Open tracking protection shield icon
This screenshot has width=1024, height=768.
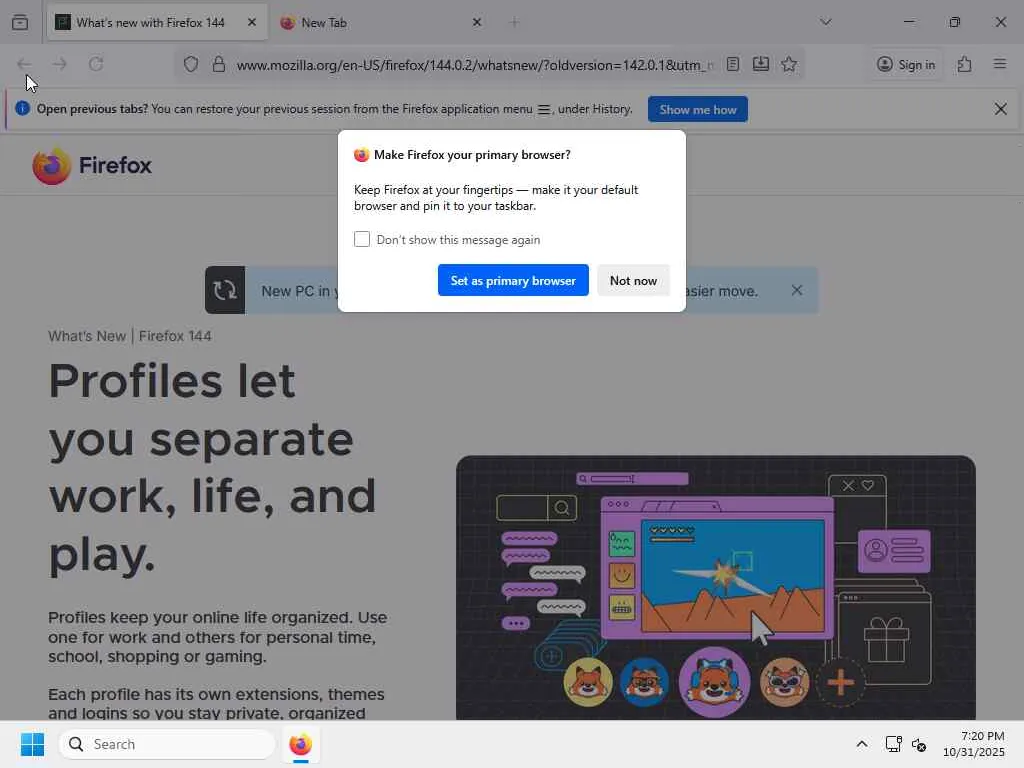191,64
